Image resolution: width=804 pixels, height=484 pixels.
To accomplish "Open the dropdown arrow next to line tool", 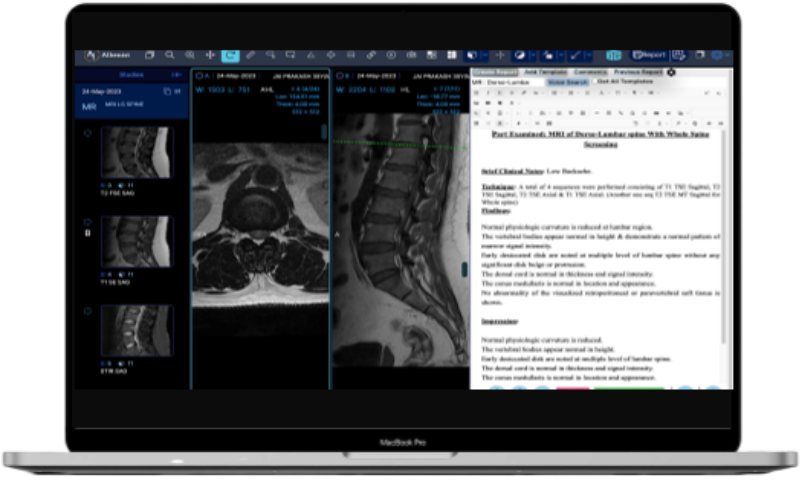I will pos(589,55).
